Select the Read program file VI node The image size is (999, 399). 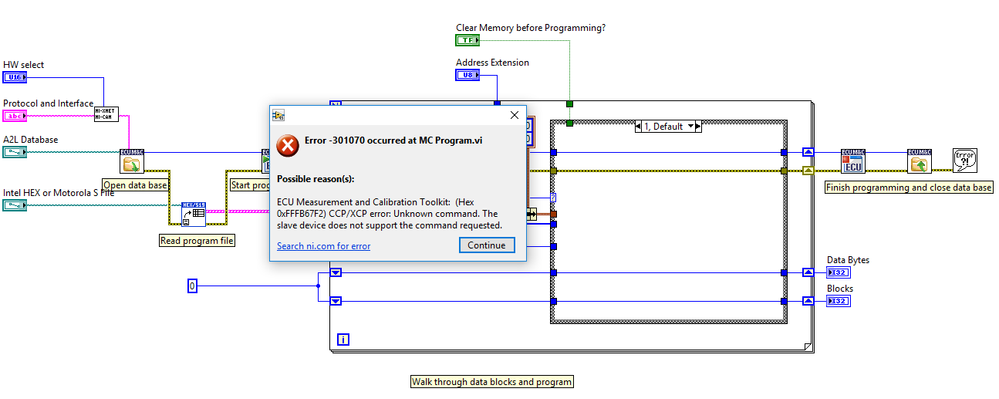tap(193, 214)
